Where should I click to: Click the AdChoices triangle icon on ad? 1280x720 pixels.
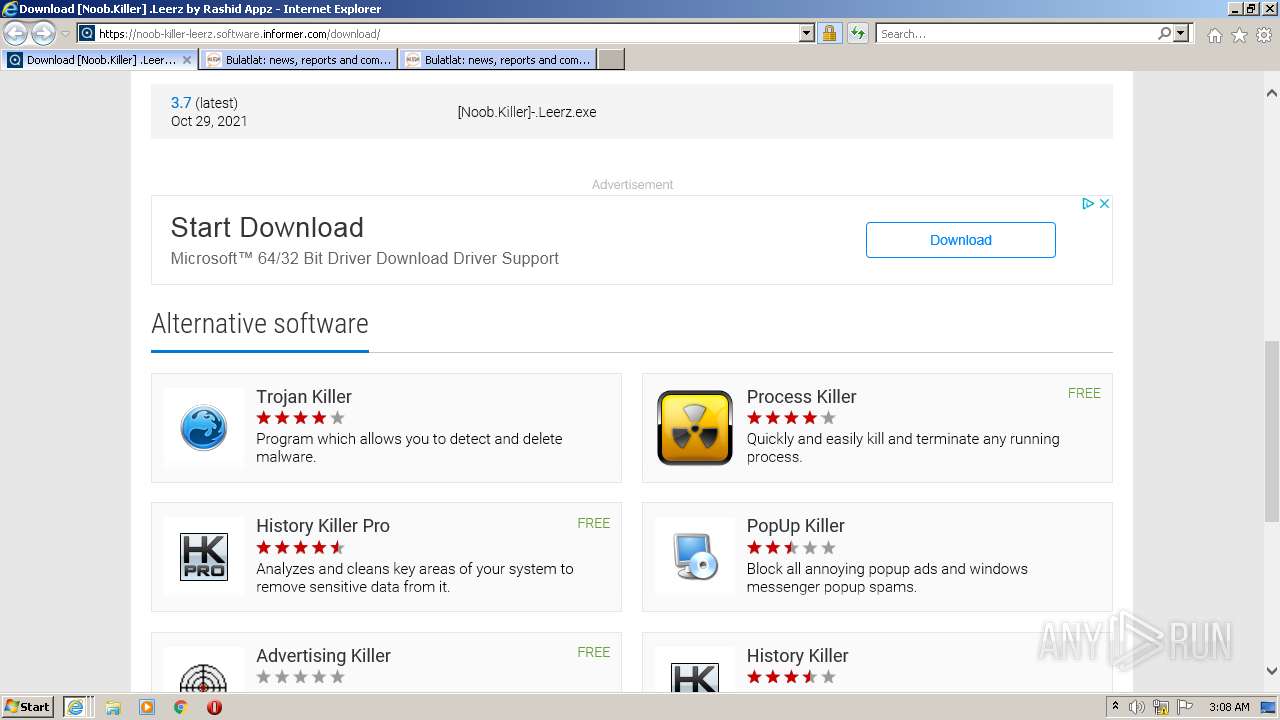(x=1088, y=203)
